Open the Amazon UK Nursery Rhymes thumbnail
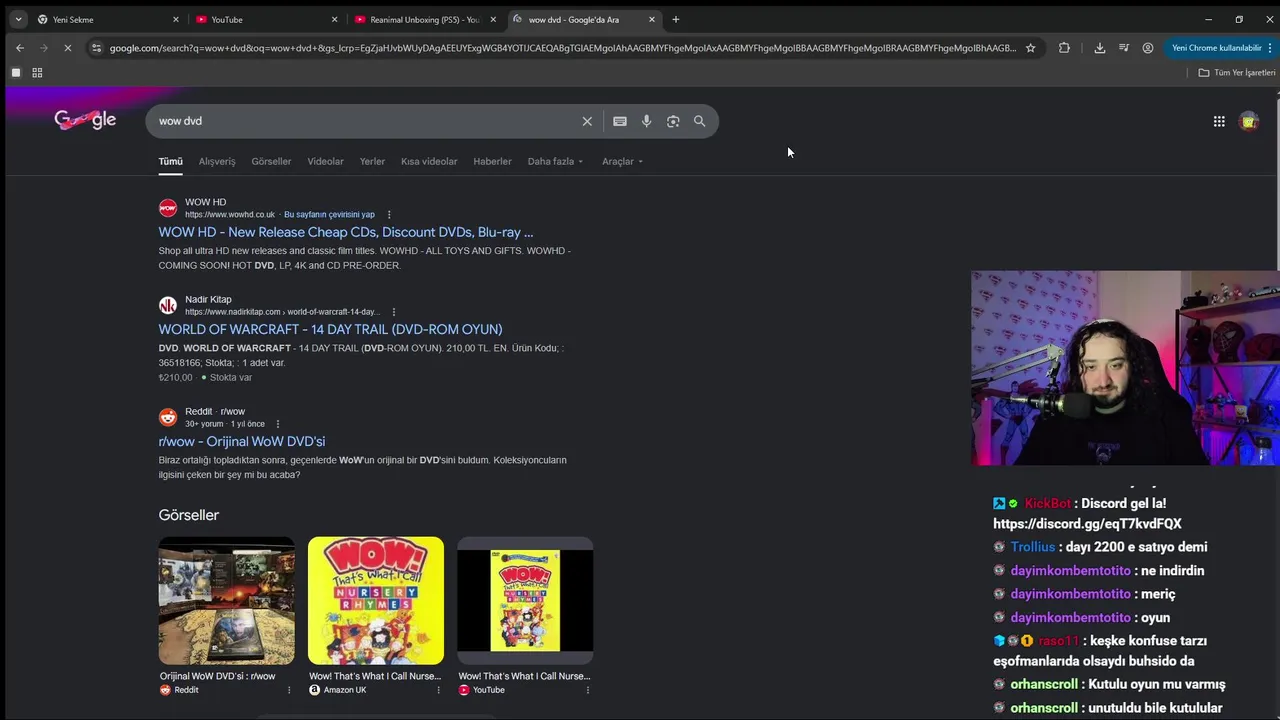 pos(376,600)
